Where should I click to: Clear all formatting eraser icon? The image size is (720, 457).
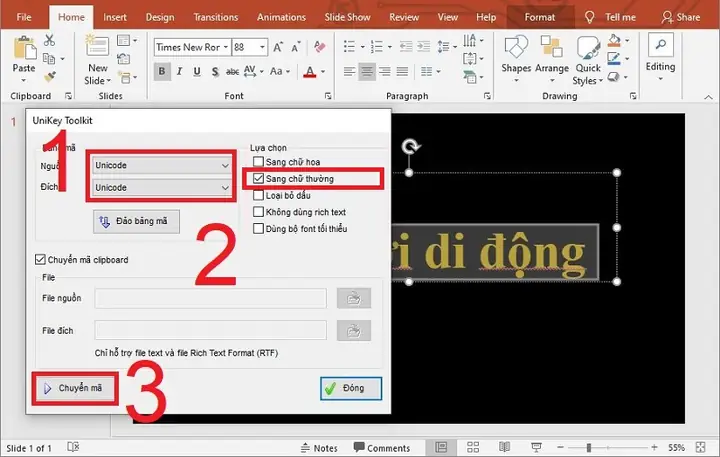pos(319,47)
